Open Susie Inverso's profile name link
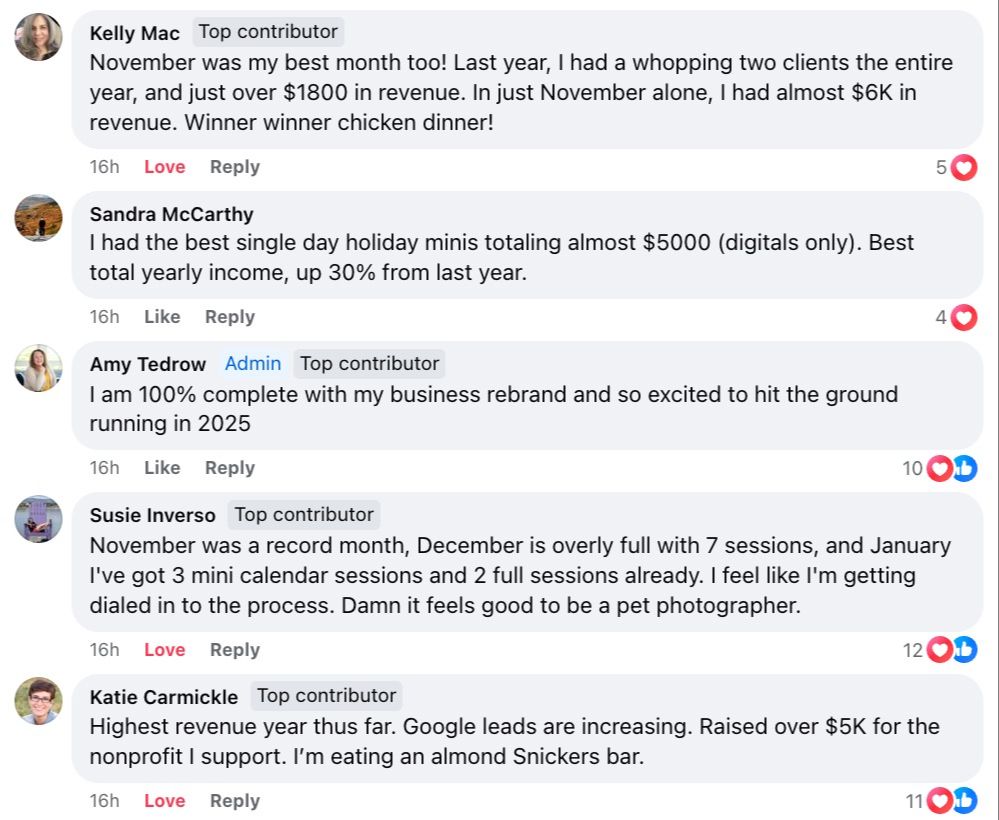 152,515
